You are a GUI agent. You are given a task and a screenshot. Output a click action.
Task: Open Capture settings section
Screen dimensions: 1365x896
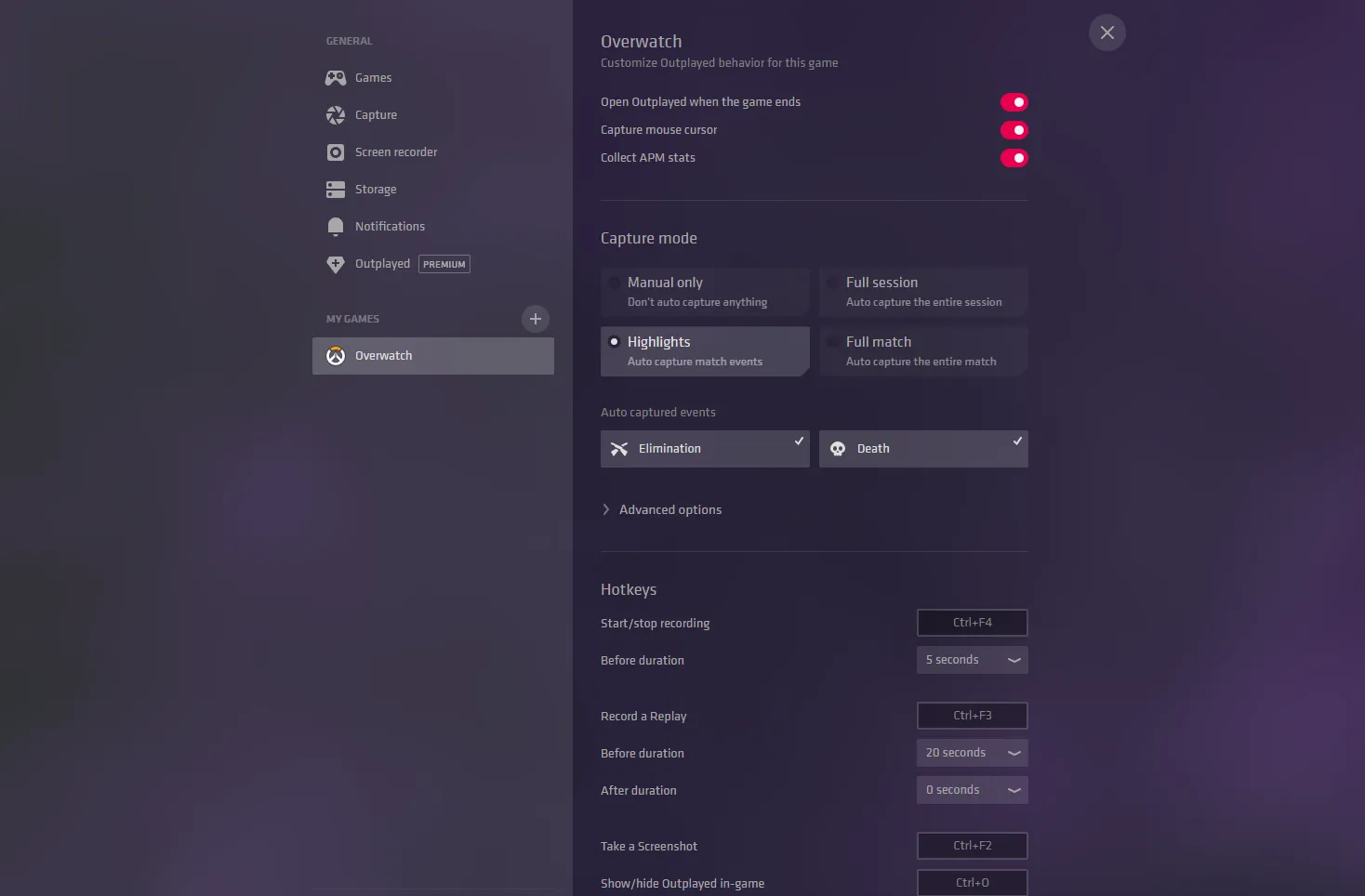tap(433, 115)
